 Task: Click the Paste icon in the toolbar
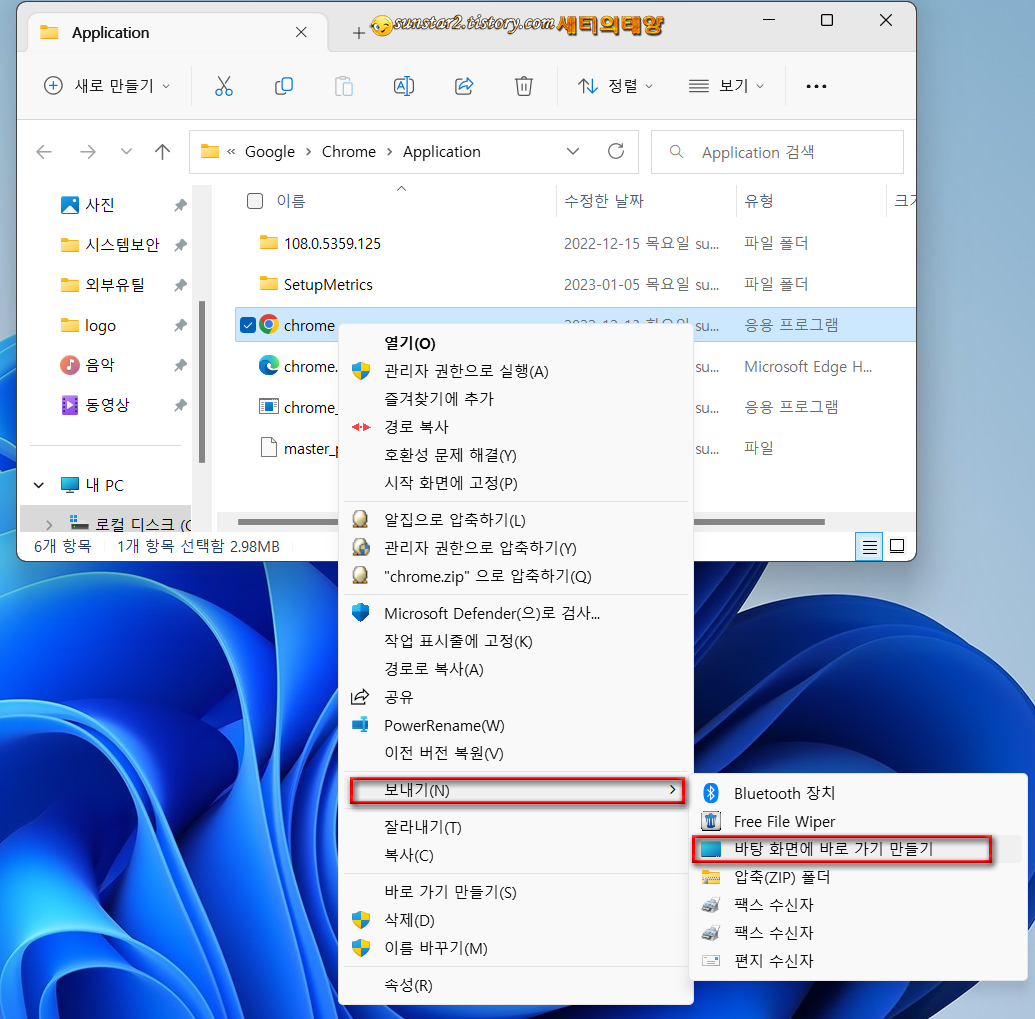(x=344, y=86)
